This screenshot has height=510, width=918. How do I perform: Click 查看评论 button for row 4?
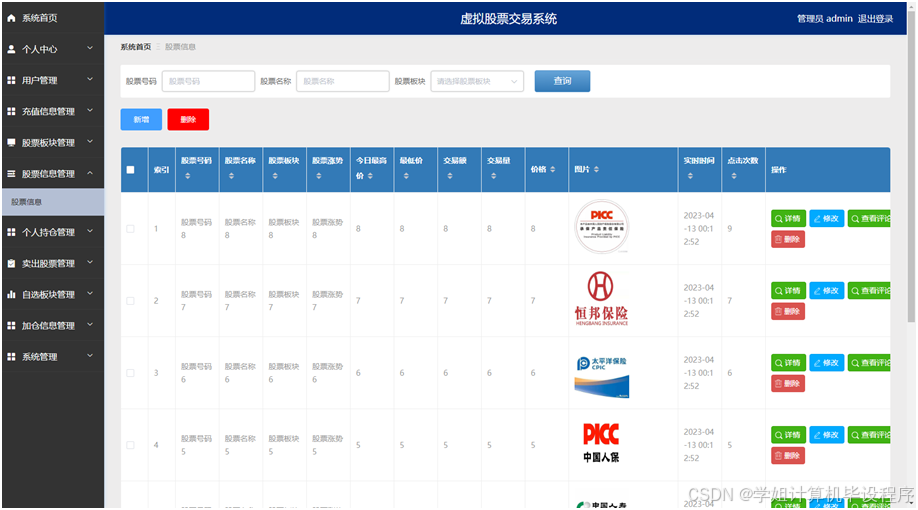click(869, 435)
